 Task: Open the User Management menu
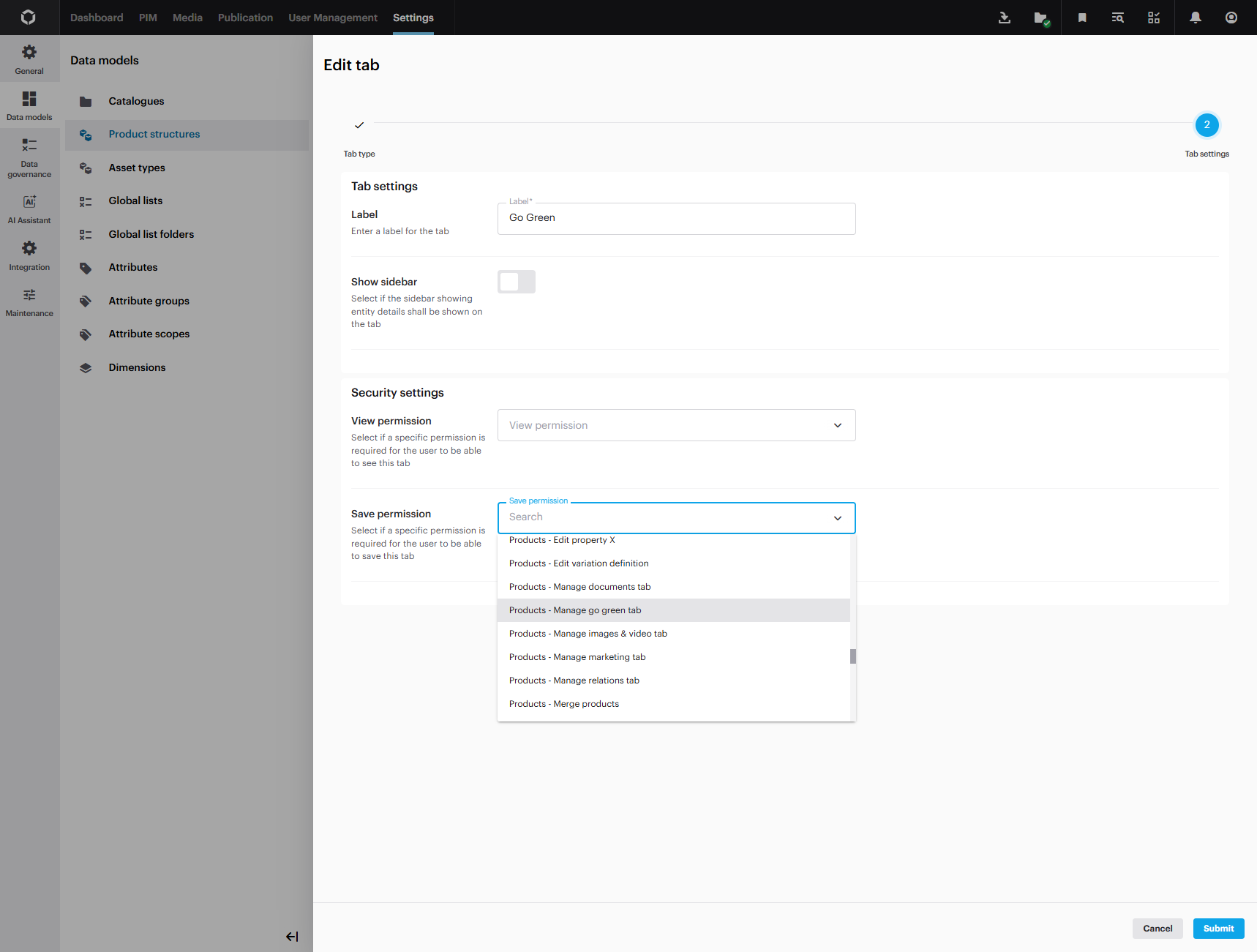click(333, 18)
